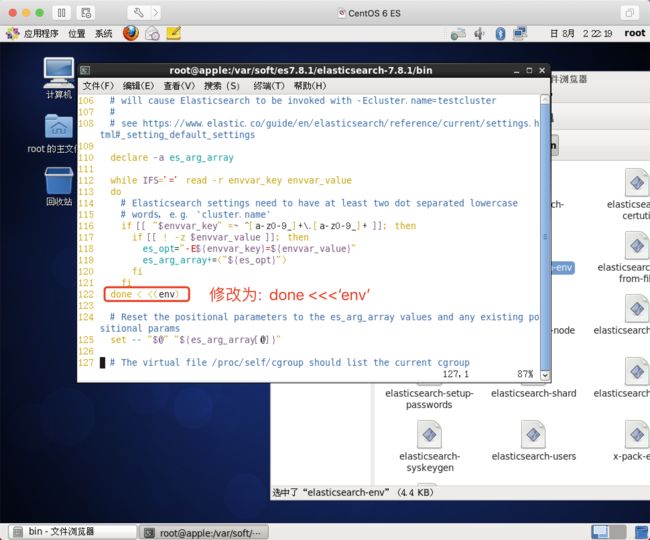Open the terminal 文件(F) menu
The image size is (650, 540).
(x=98, y=86)
